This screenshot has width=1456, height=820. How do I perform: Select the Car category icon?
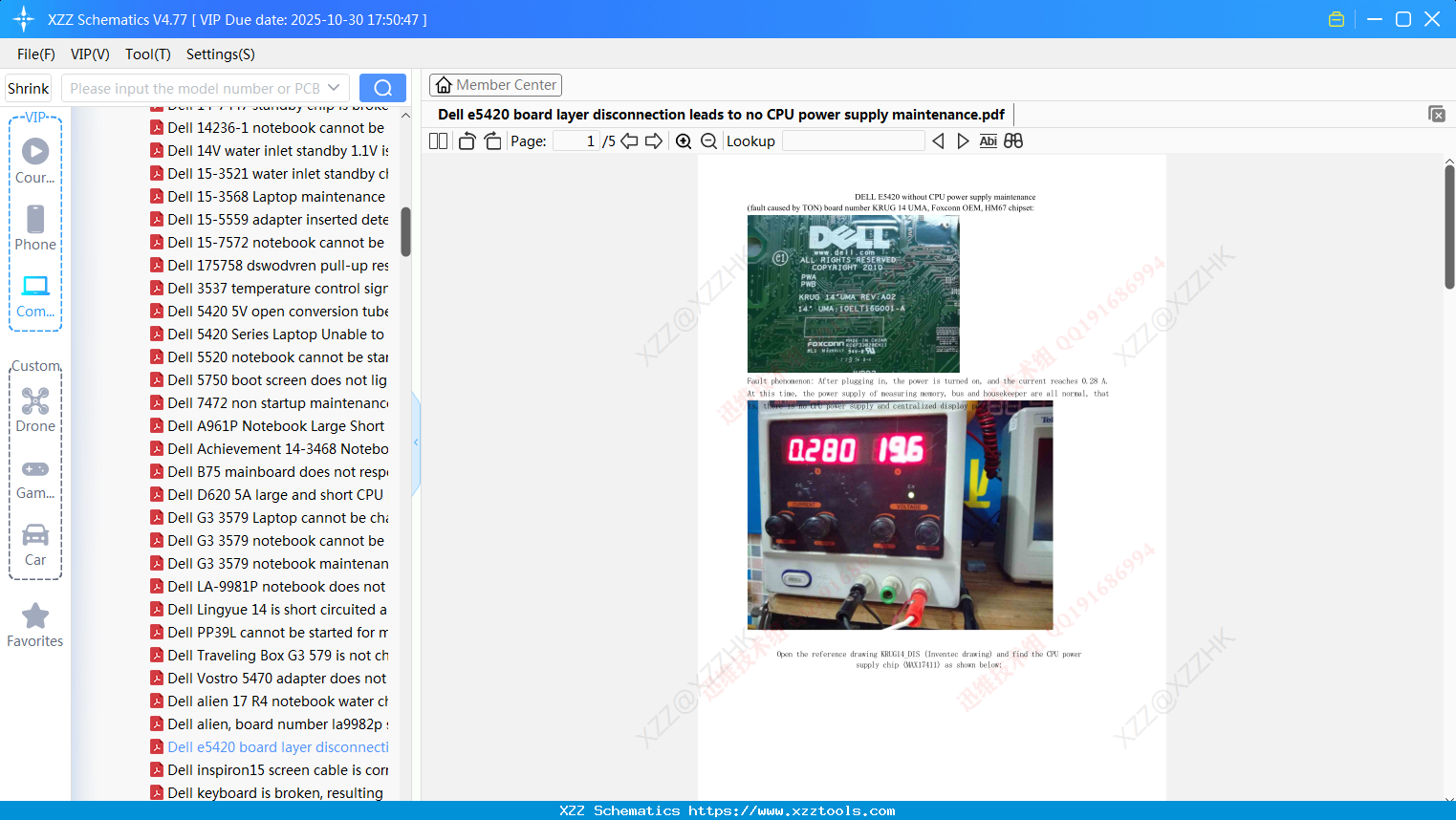click(x=35, y=534)
